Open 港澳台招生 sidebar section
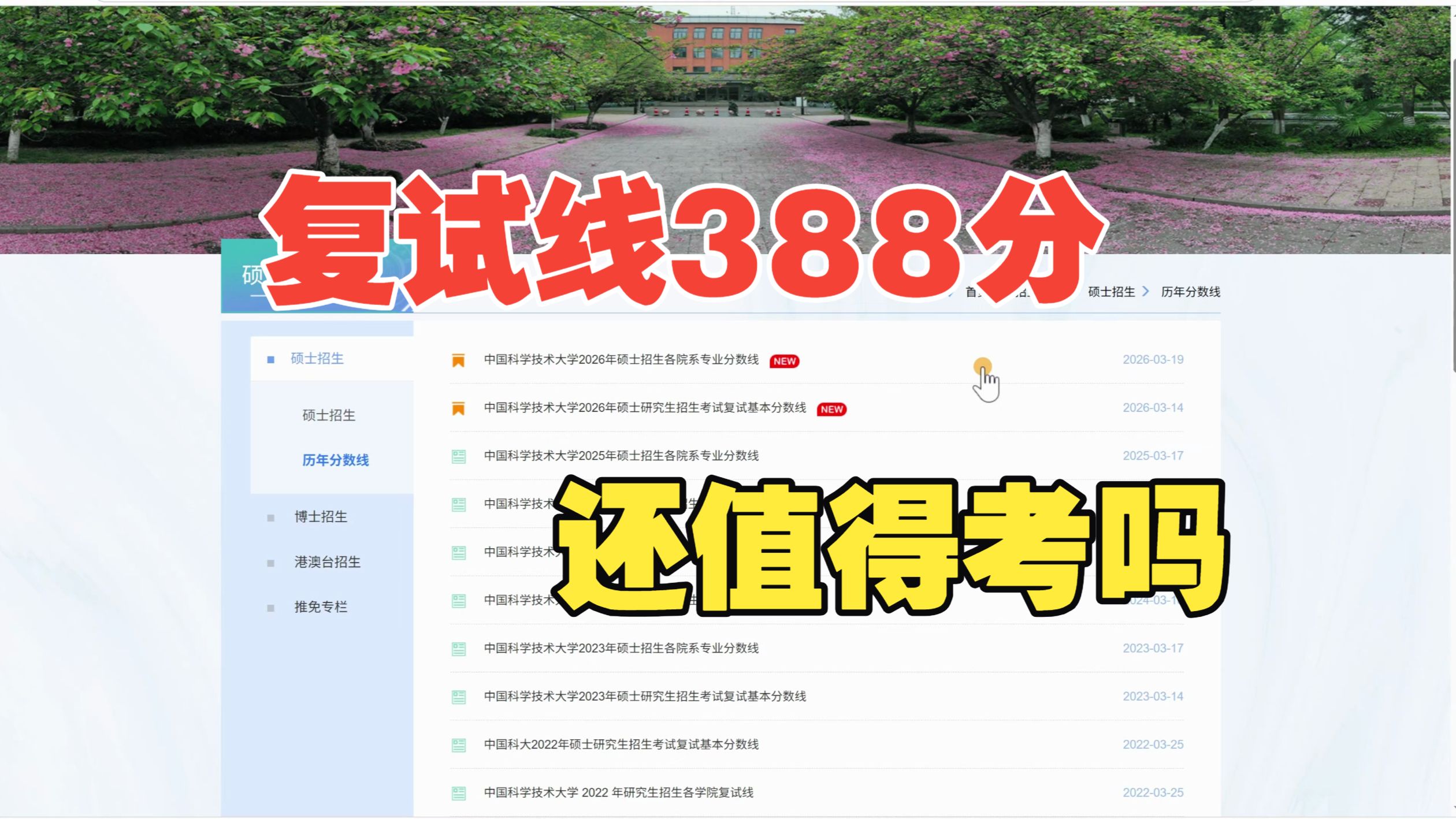This screenshot has height=819, width=1456. 327,562
